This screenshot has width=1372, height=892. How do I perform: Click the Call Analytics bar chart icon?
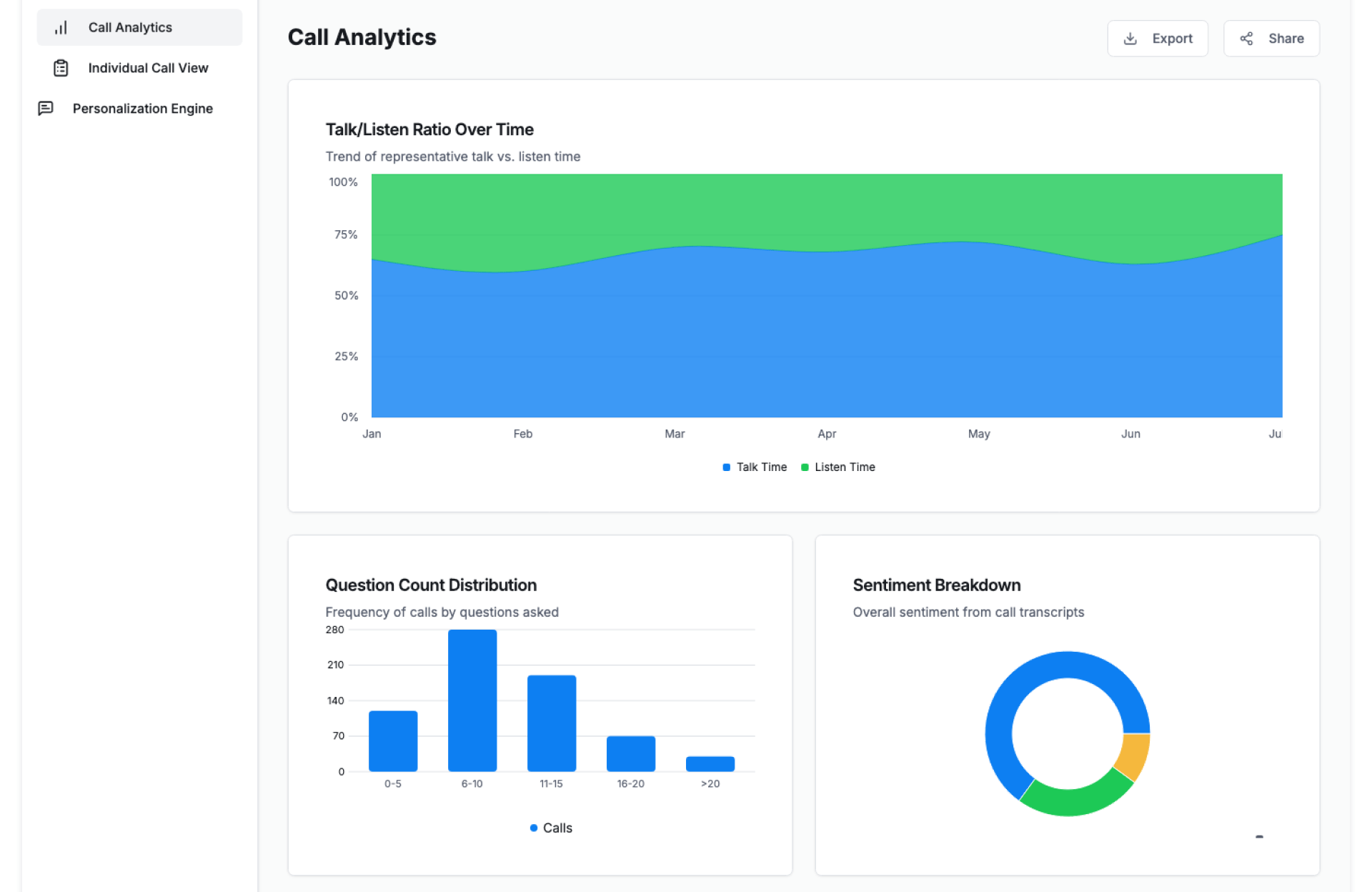click(61, 27)
